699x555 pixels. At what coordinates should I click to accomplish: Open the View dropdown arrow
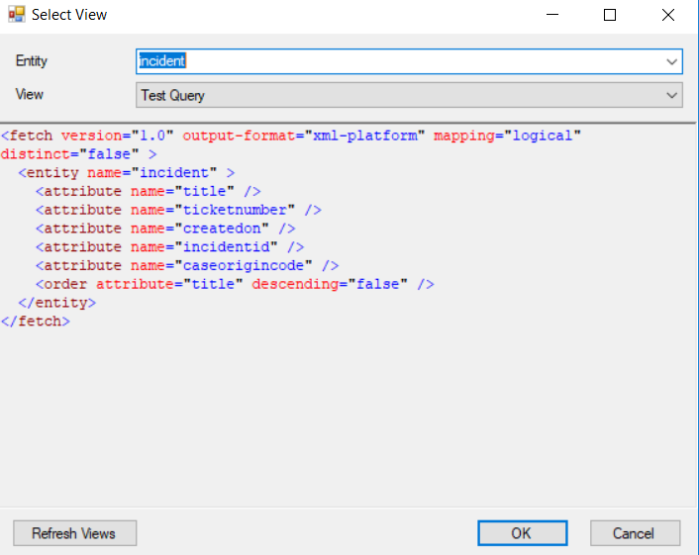tap(672, 95)
